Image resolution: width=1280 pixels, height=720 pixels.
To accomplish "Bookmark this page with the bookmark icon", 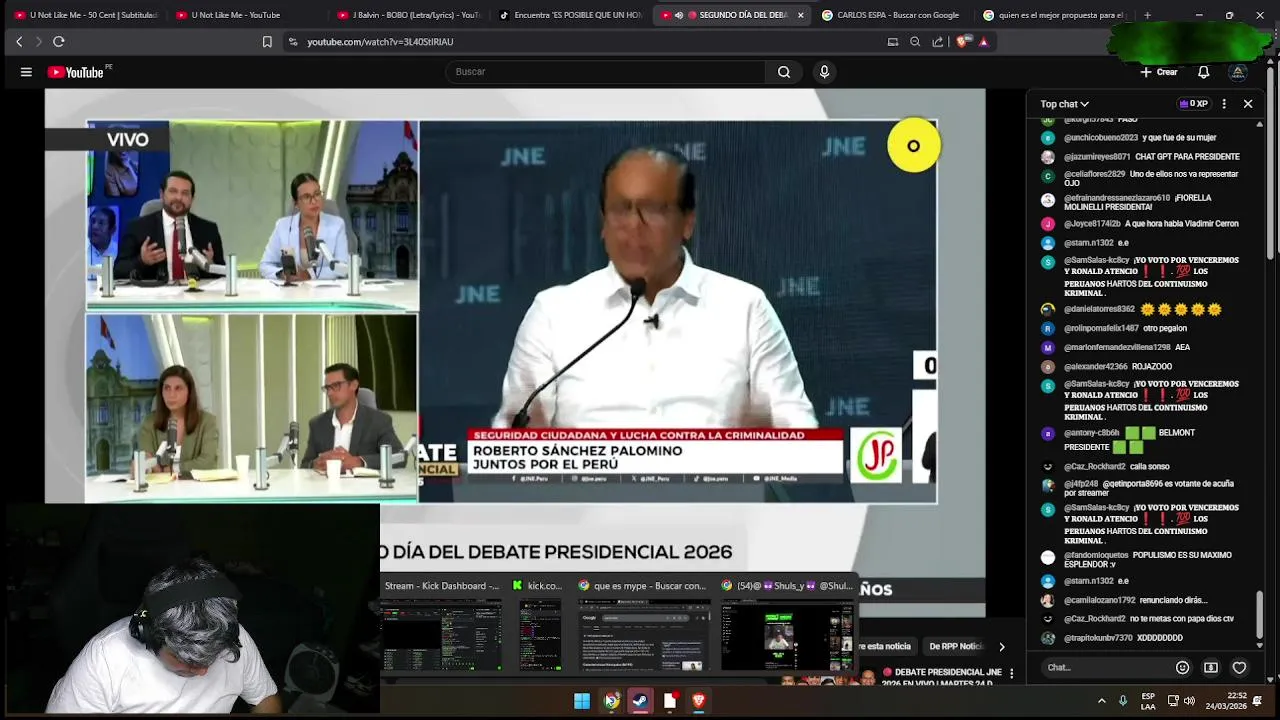I will (267, 42).
